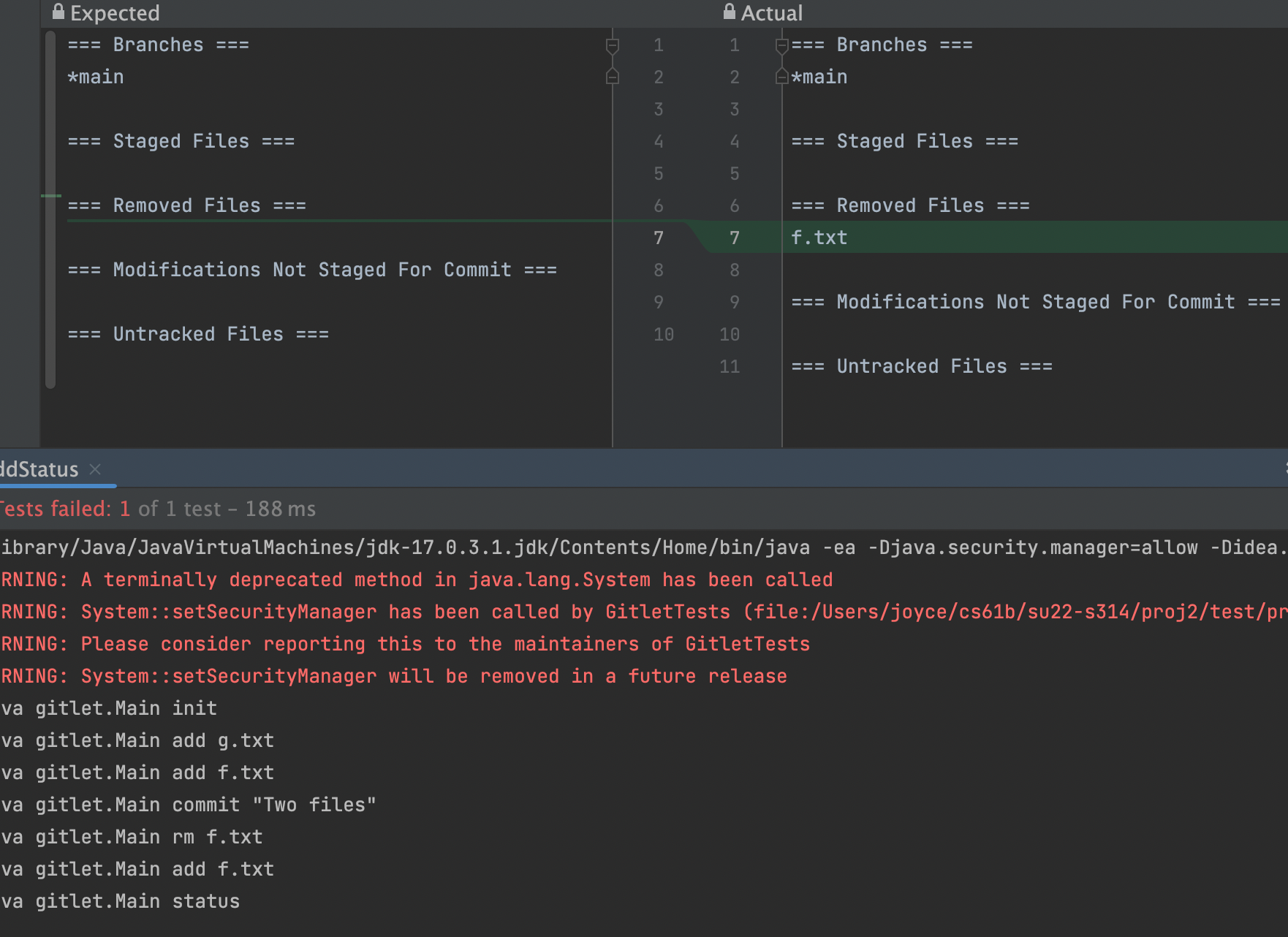Screen dimensions: 1288x937
Task: Click line number 11 in the Actual gutter
Action: 730,366
